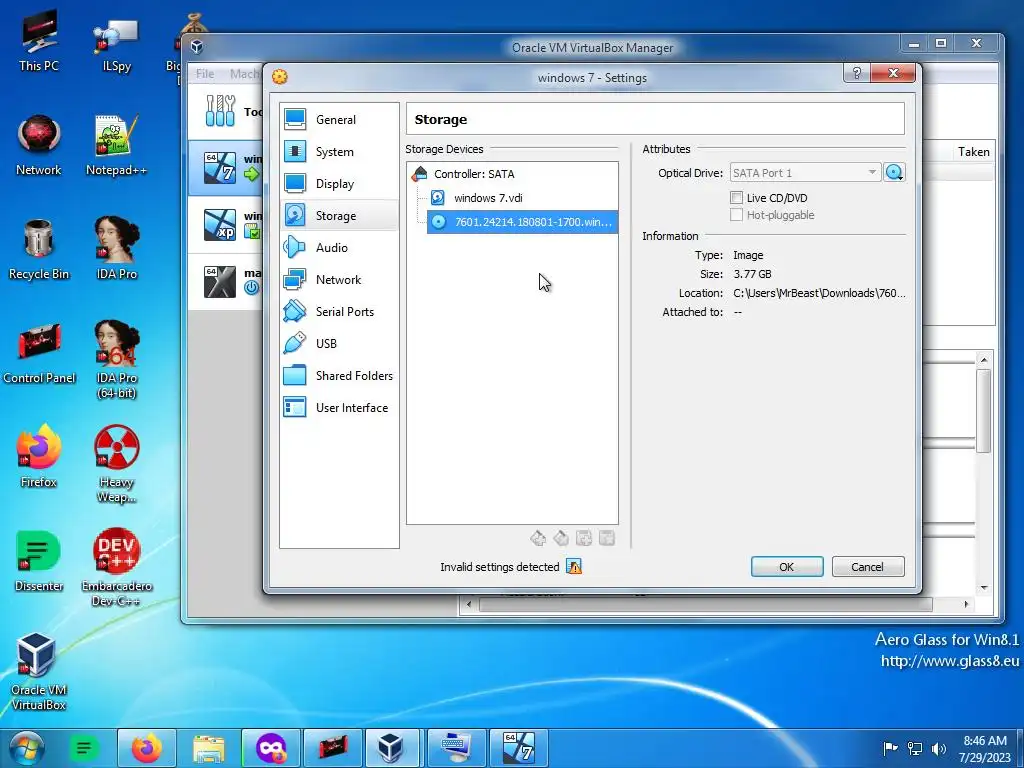Select the Windows XP VM icon in Manager
This screenshot has width=1024, height=768.
(x=219, y=225)
